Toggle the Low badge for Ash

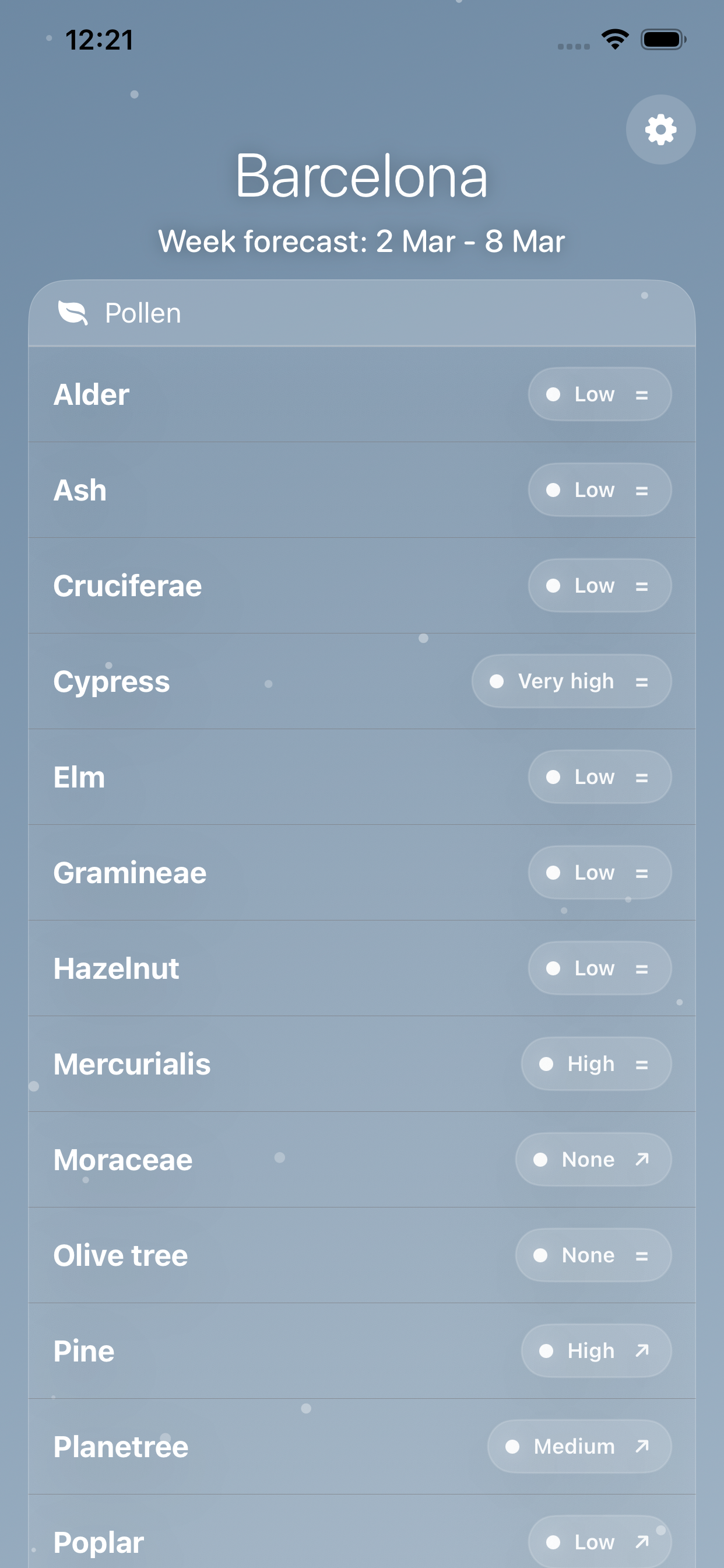coord(599,489)
